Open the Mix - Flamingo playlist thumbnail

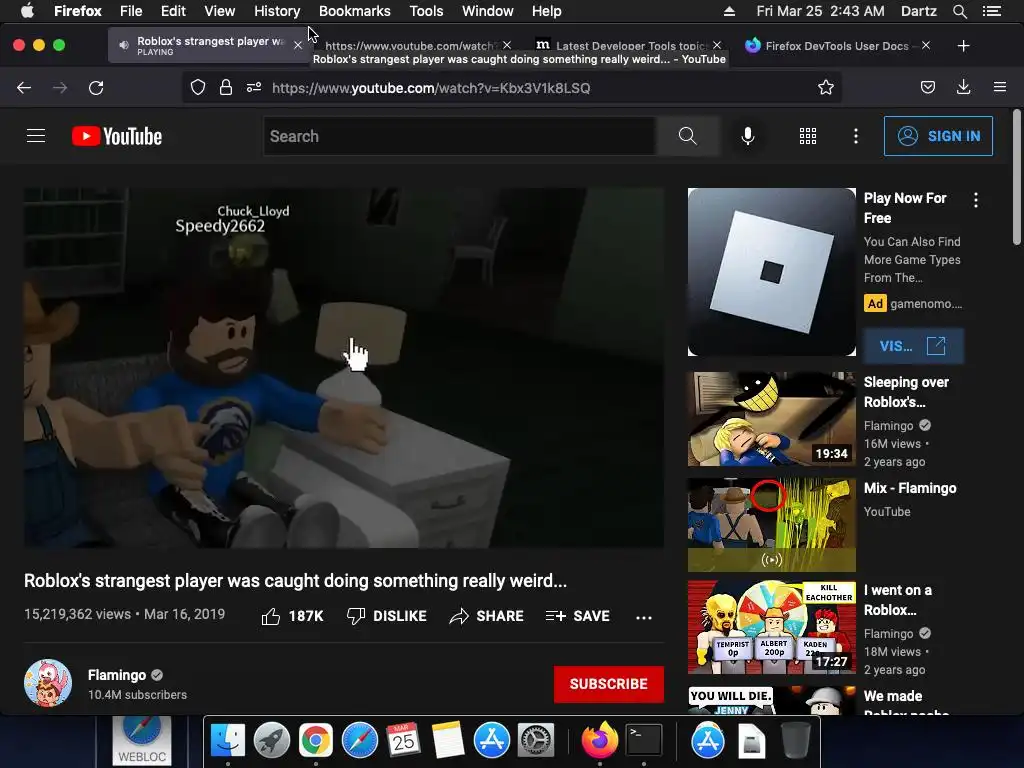[771, 524]
